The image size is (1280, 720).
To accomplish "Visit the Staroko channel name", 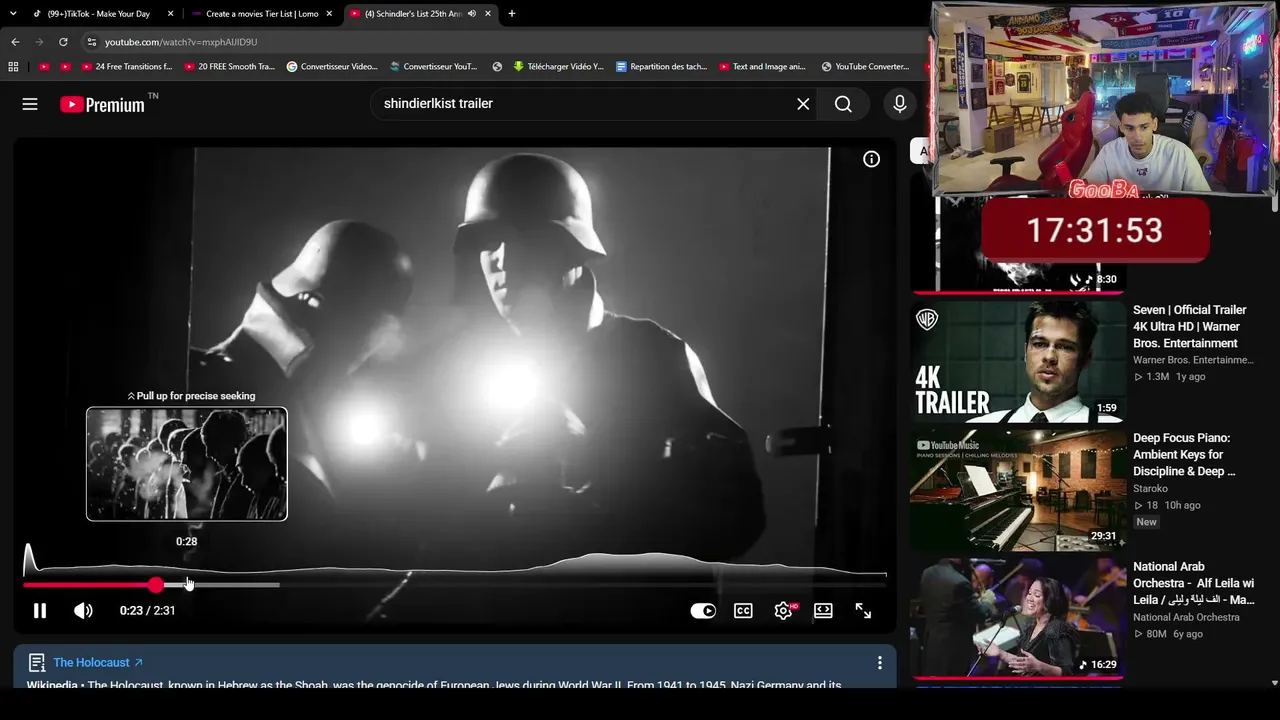I will 1150,489.
